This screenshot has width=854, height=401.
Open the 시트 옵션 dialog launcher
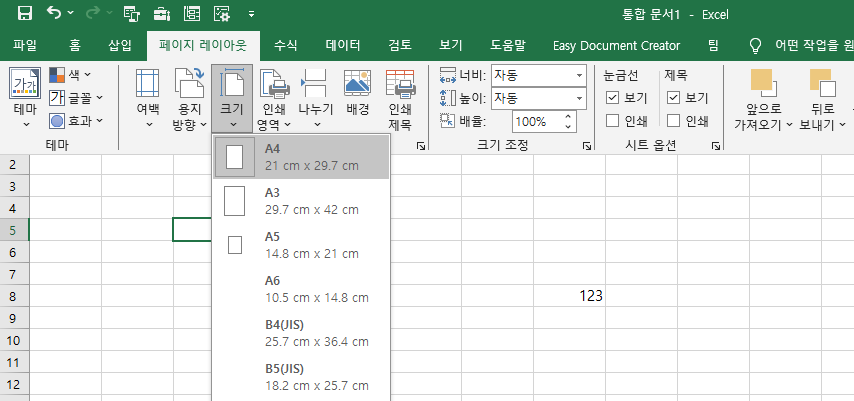point(716,146)
